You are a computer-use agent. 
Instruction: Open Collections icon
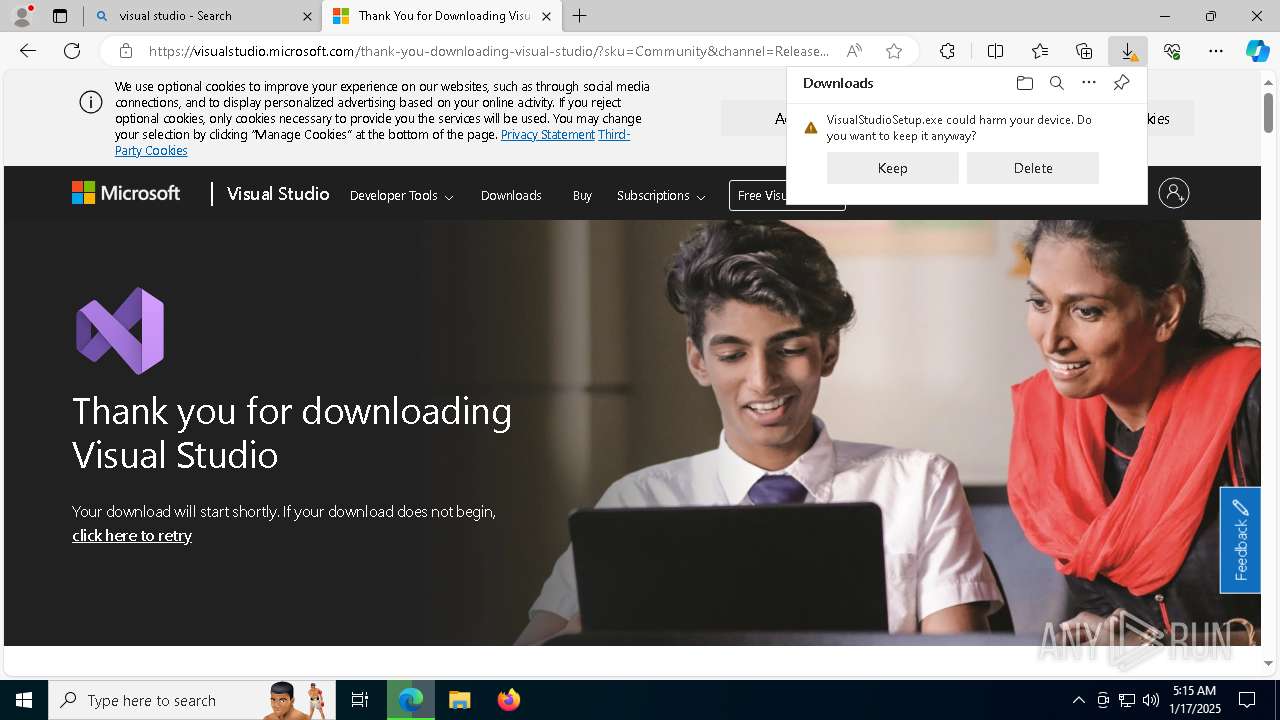(1084, 51)
